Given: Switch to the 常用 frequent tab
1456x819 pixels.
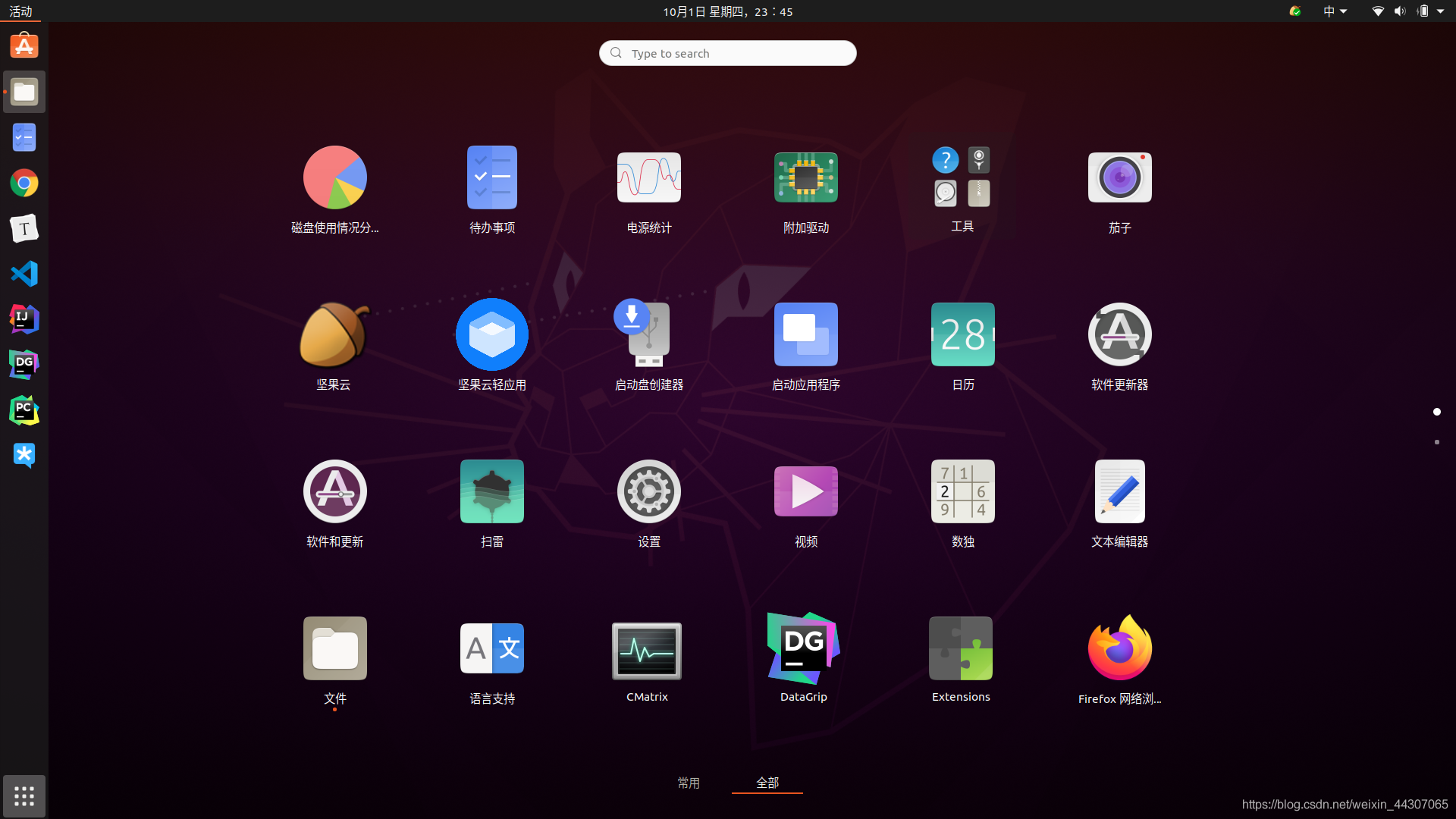Looking at the screenshot, I should click(689, 783).
